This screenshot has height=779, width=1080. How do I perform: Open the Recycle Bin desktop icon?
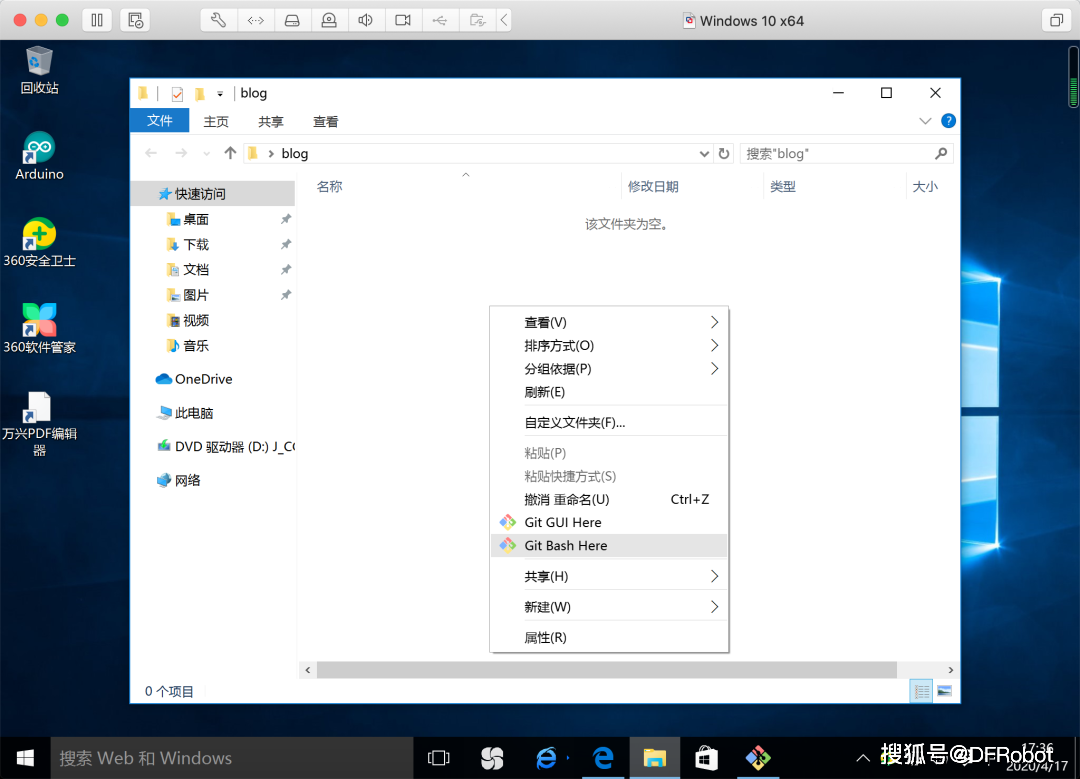click(x=39, y=70)
